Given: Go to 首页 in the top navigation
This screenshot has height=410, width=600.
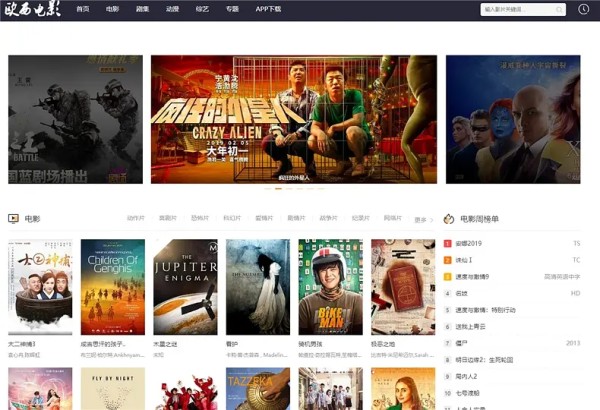Looking at the screenshot, I should pos(83,9).
